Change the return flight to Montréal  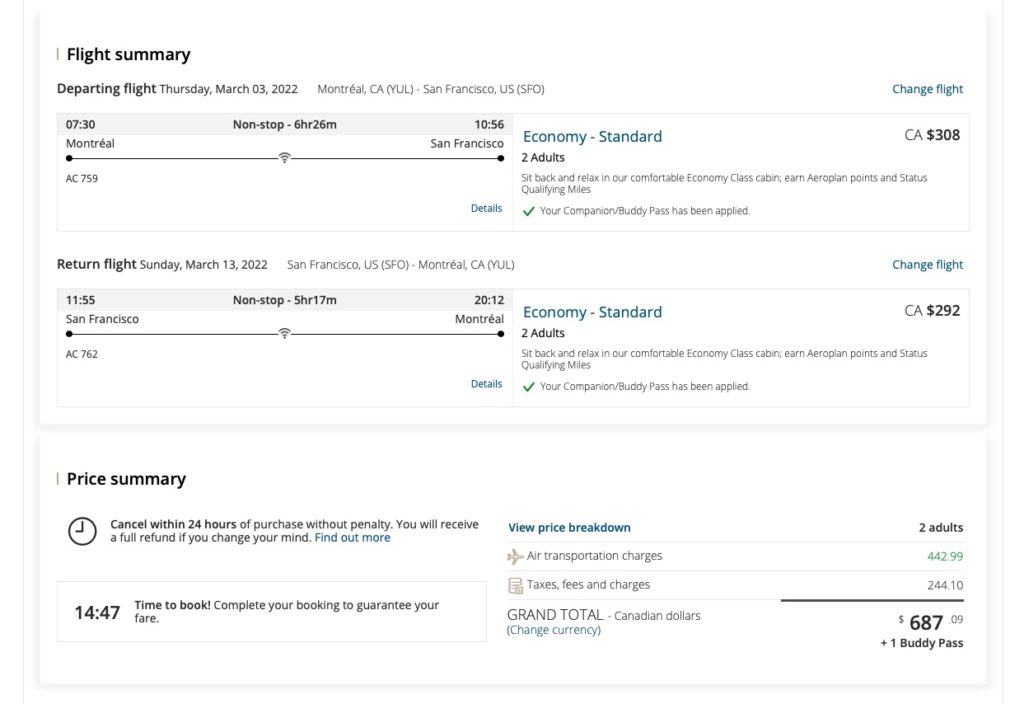(927, 265)
